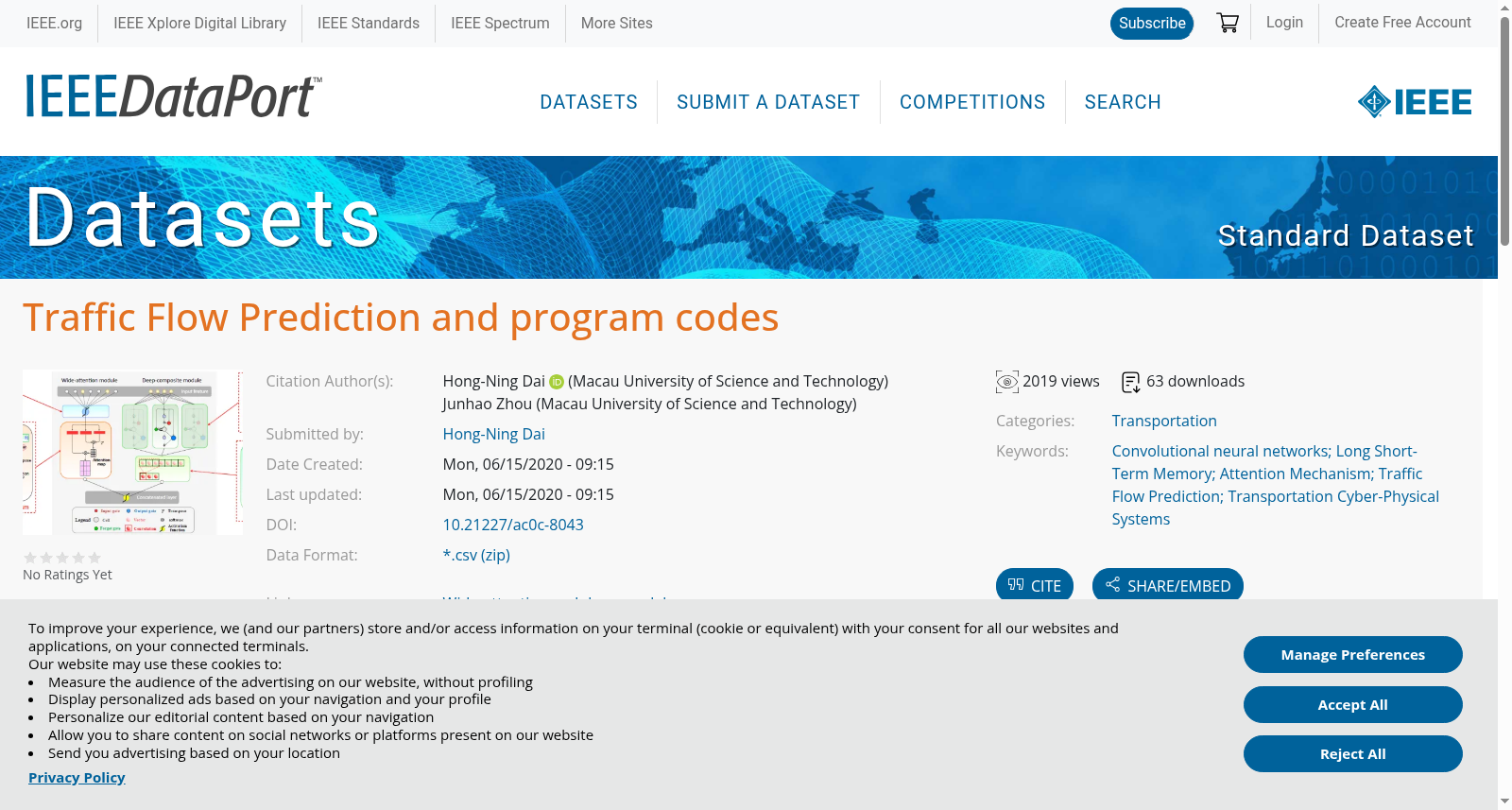The image size is (1512, 810).
Task: Open the SEARCH navigation item
Action: point(1123,102)
